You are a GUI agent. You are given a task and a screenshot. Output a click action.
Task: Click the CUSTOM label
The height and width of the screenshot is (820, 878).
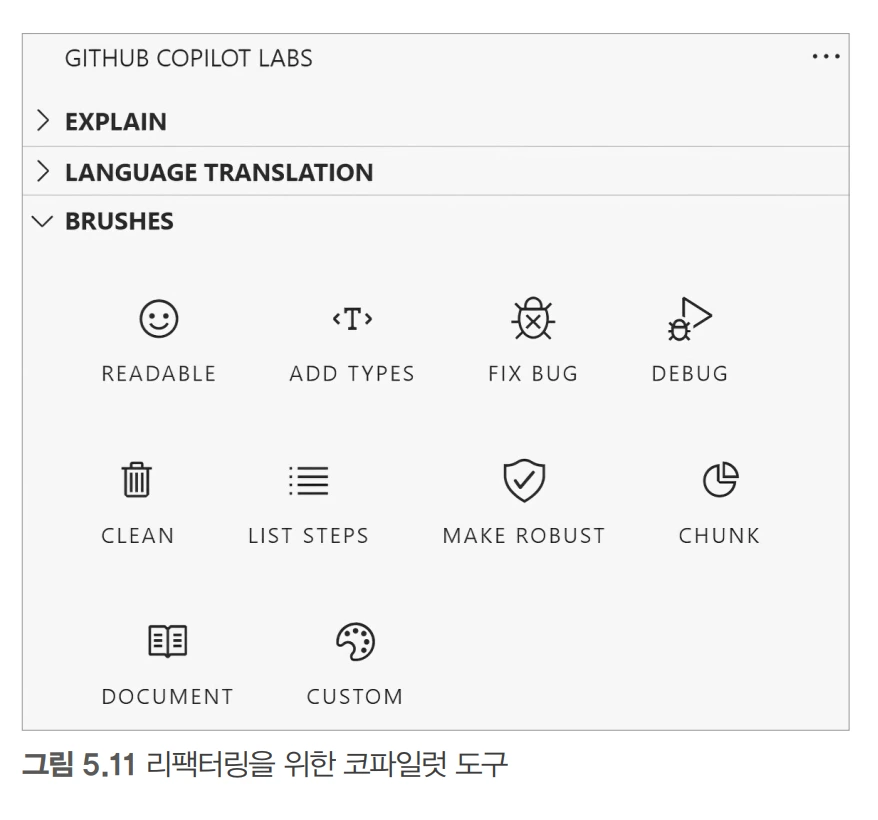(x=355, y=696)
